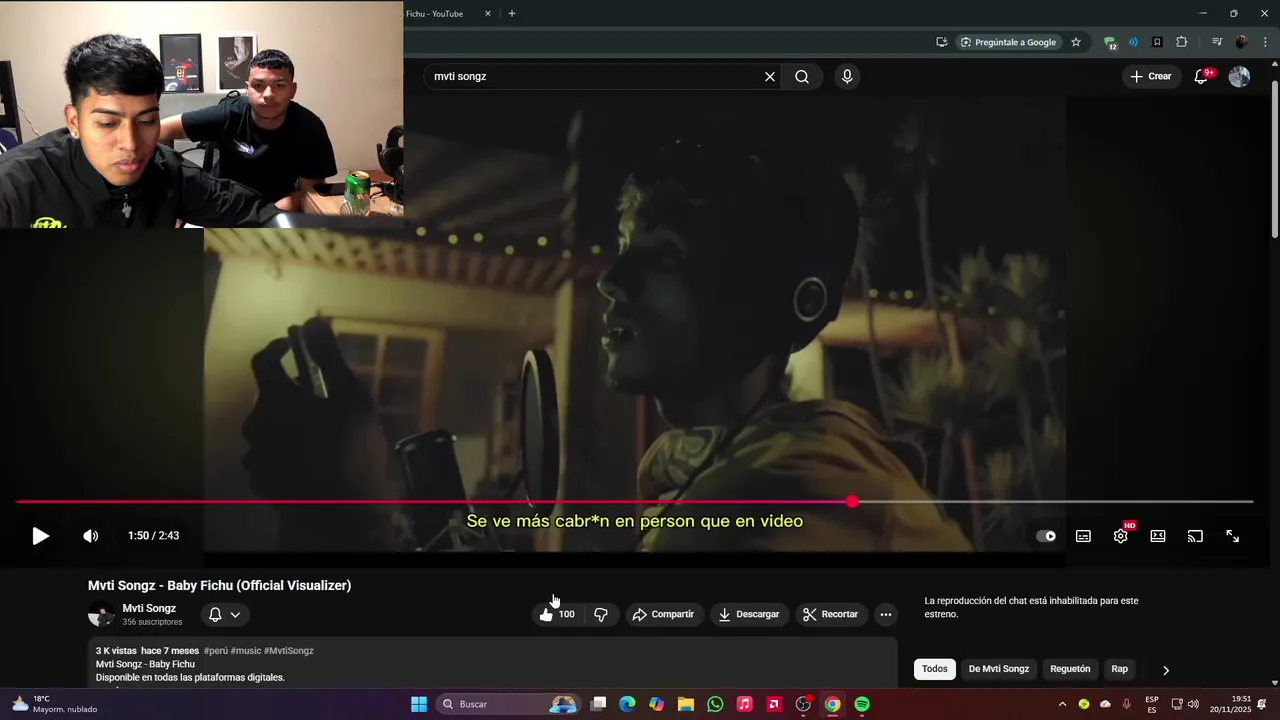
Task: Select the Todos filter chip
Action: pos(935,669)
